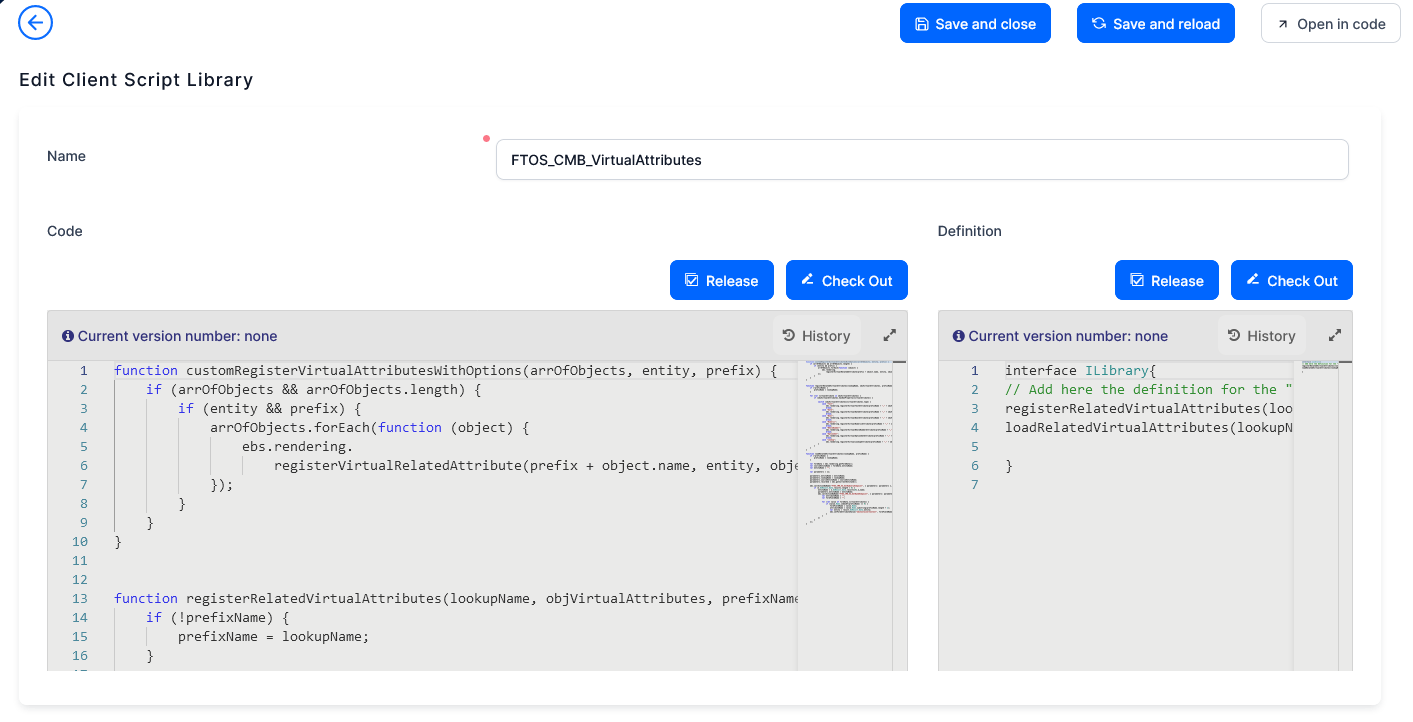Click Save and reload
This screenshot has width=1413, height=722.
coord(1155,23)
